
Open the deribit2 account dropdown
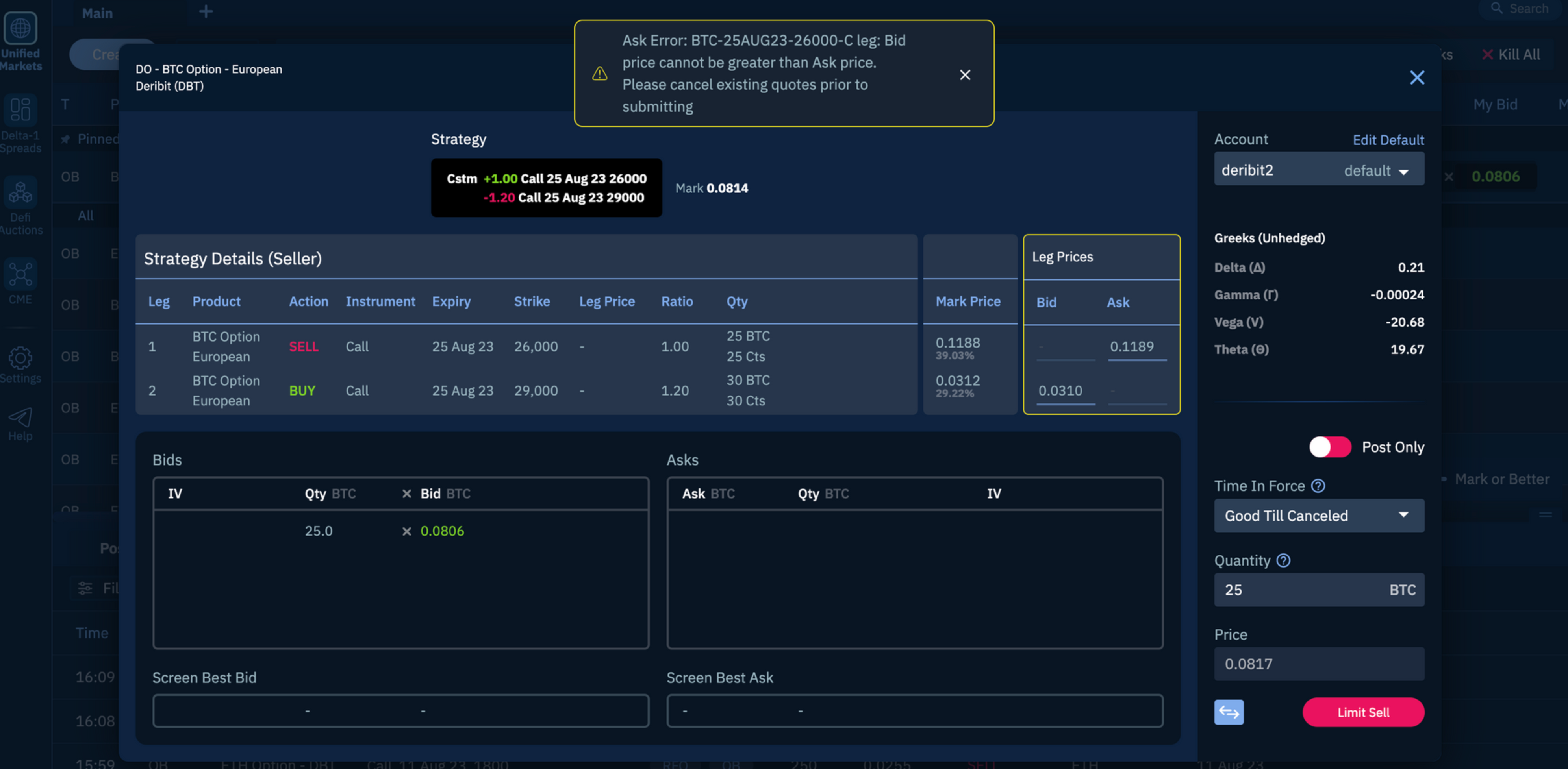(x=1318, y=170)
